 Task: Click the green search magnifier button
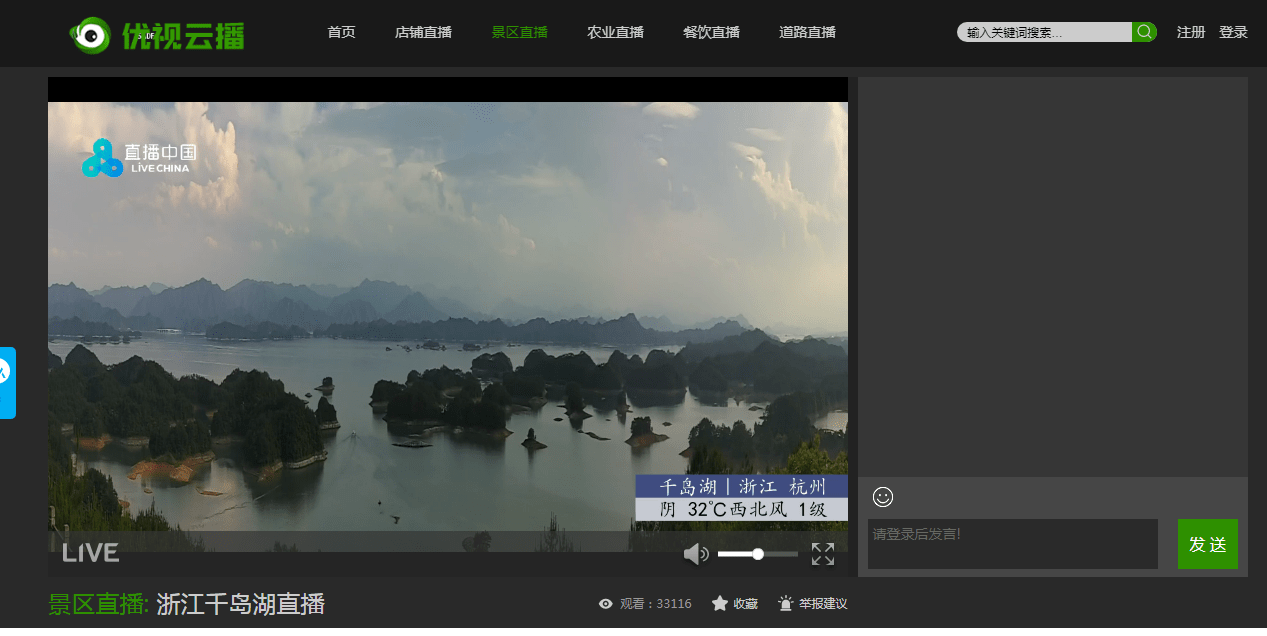[1144, 32]
